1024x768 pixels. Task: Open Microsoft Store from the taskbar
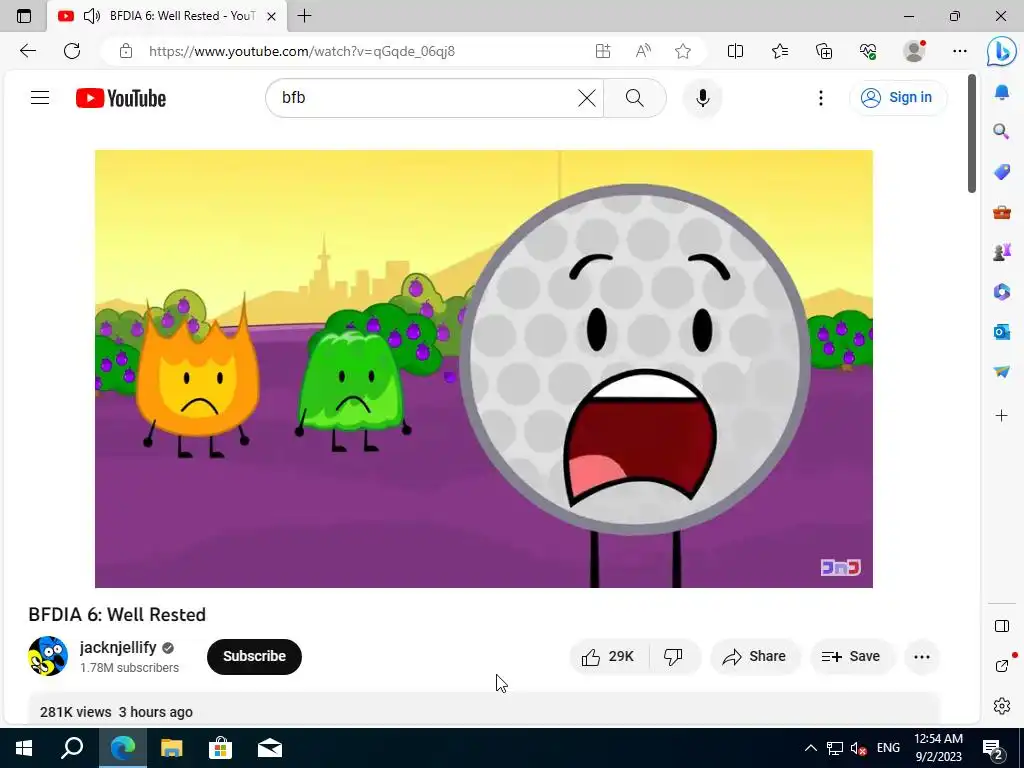pos(220,748)
